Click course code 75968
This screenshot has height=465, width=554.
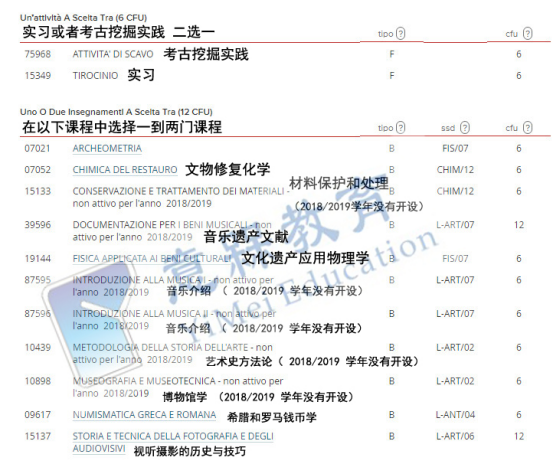tap(37, 54)
